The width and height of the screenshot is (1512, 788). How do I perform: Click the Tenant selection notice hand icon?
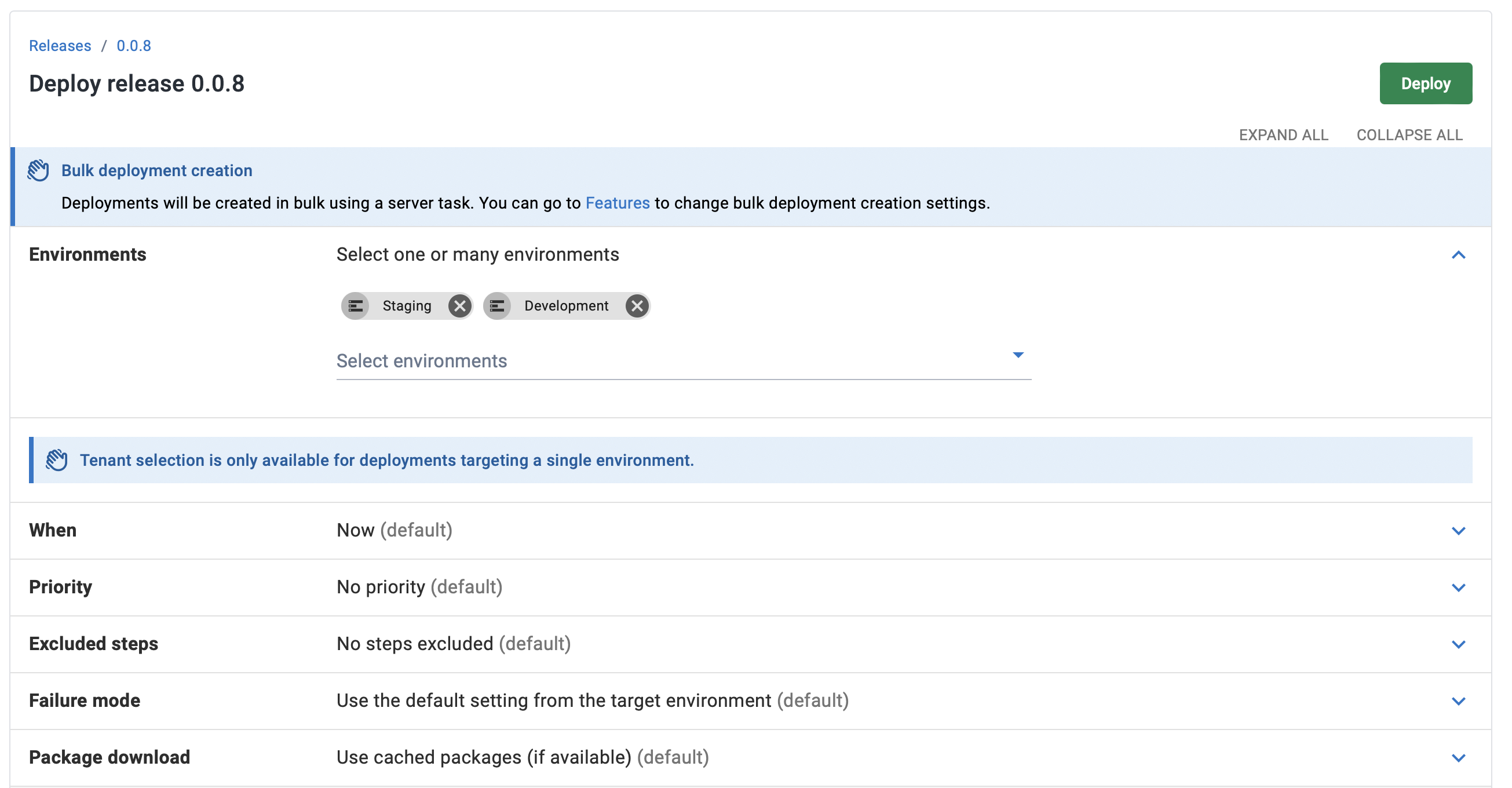(x=57, y=460)
